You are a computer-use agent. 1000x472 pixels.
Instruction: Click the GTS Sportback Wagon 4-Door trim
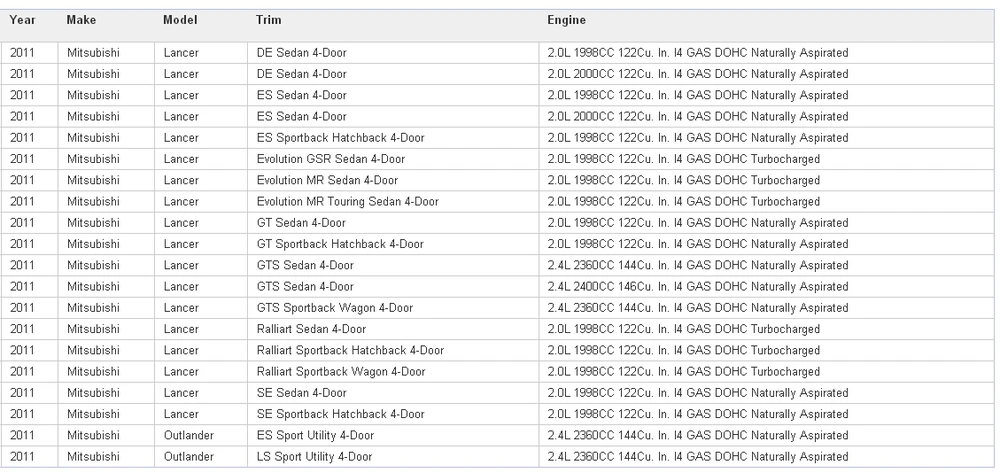pos(335,308)
